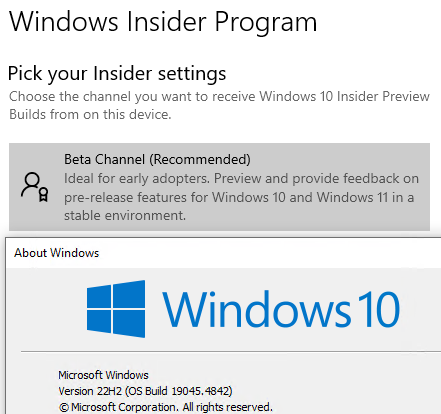Click the About Windows title bar
The image size is (441, 414).
[x=223, y=253]
